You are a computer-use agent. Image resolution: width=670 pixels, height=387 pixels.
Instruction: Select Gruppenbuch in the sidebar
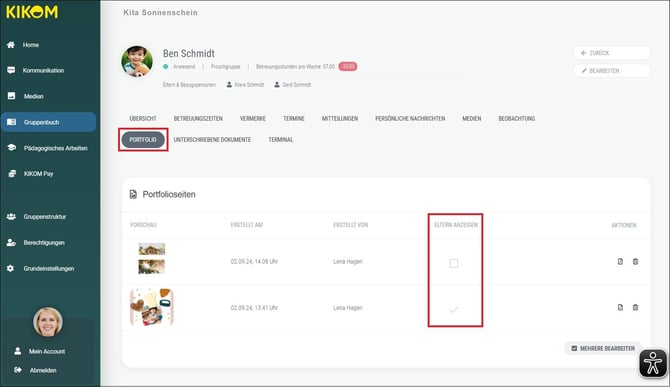[48, 122]
